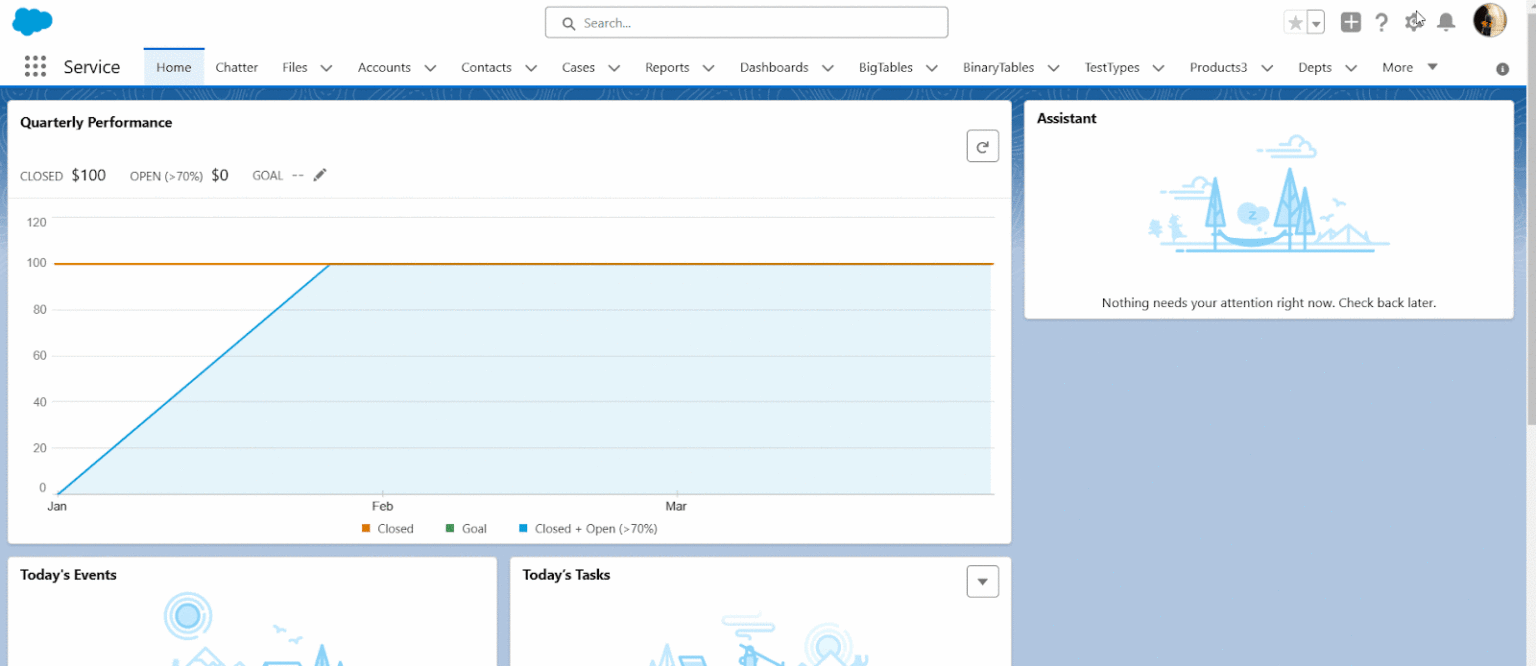Screen dimensions: 1536x666
Task: Expand the favorites list dropdown arrow
Action: point(1316,23)
